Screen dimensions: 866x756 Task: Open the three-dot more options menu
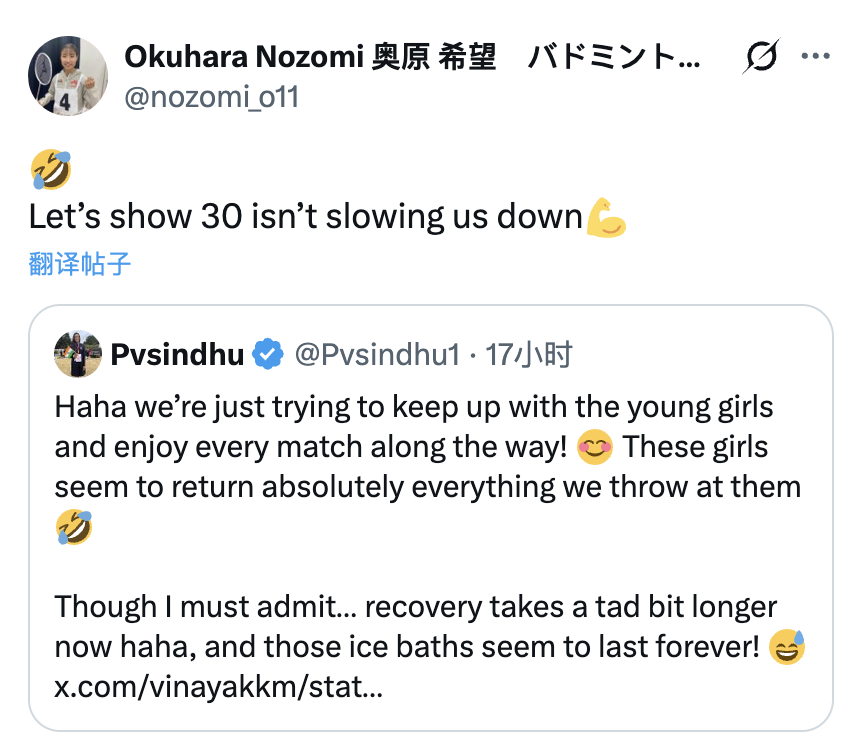point(817,58)
